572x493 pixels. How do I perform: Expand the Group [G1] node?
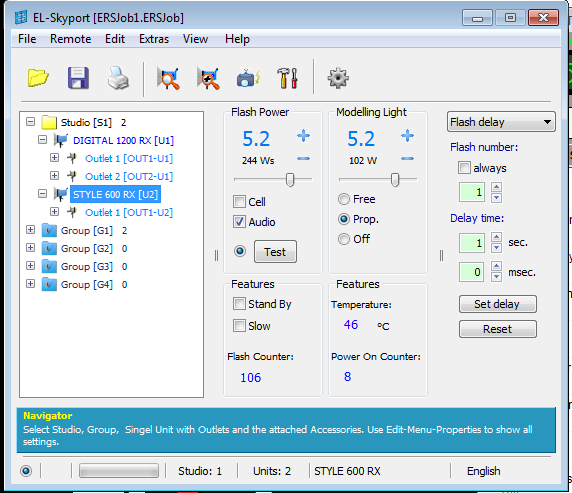coord(31,230)
